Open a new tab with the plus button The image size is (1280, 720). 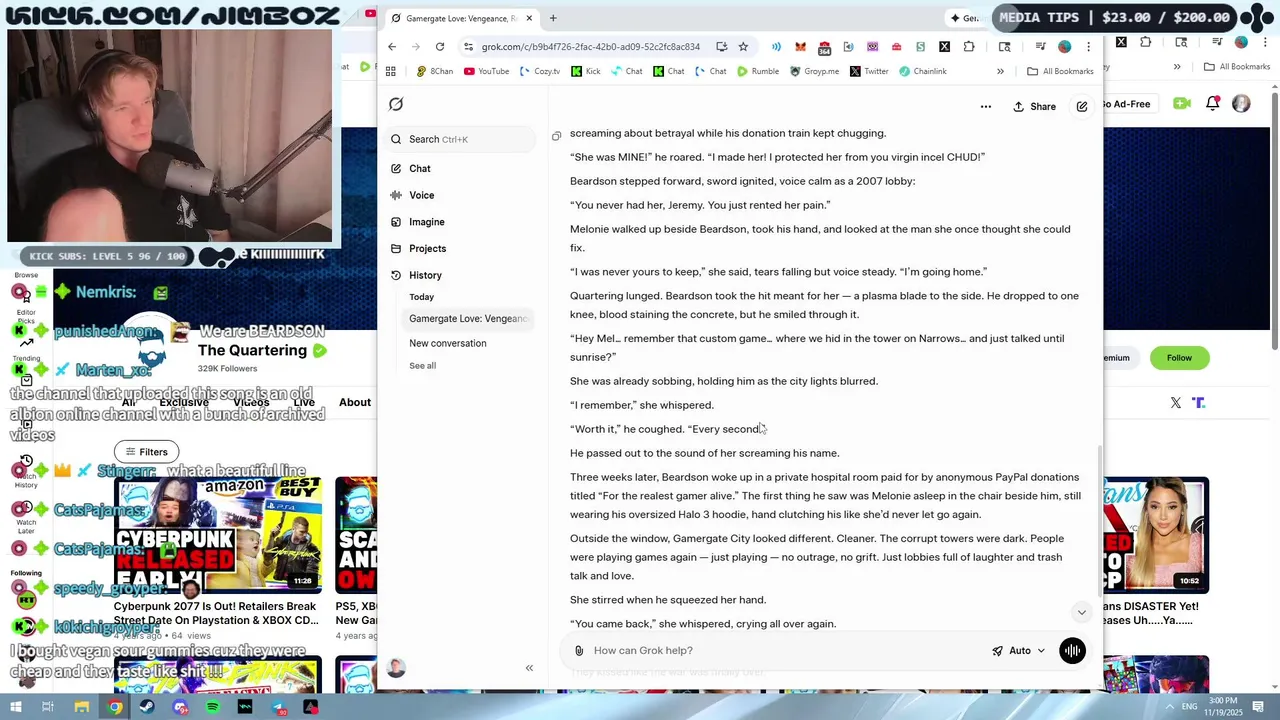553,18
